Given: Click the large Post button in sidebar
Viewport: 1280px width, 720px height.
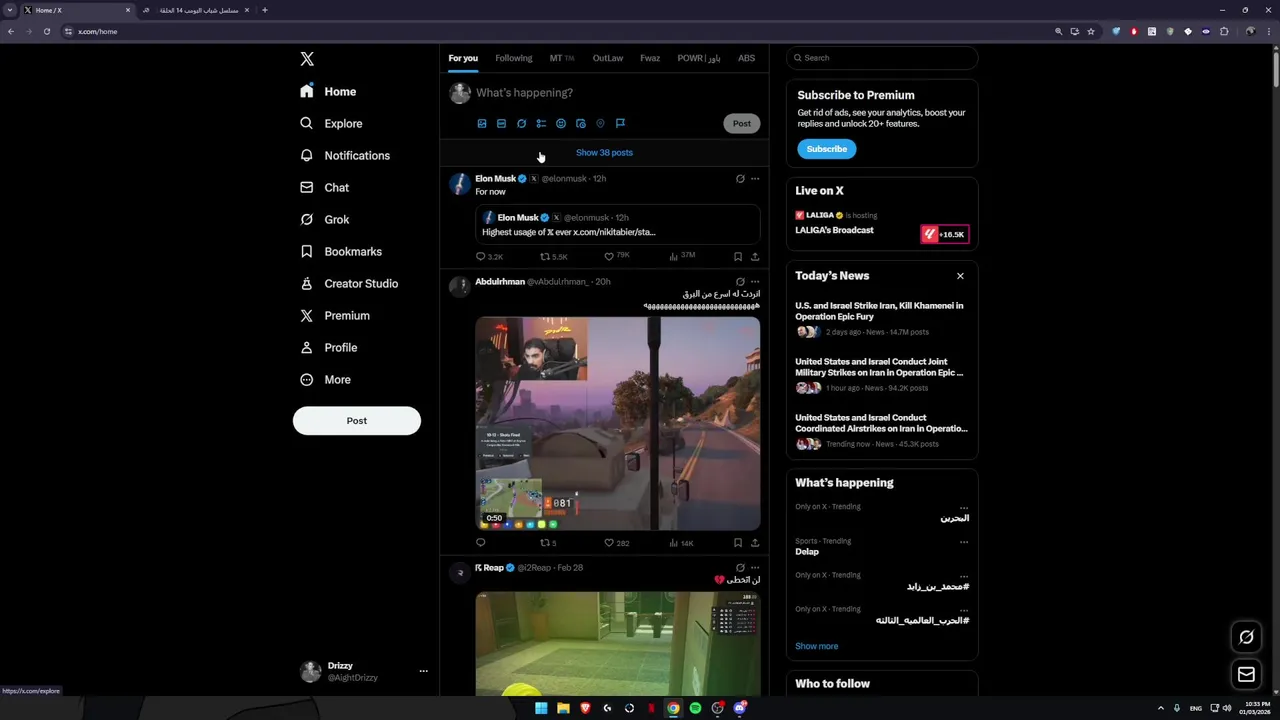Looking at the screenshot, I should click(x=357, y=421).
